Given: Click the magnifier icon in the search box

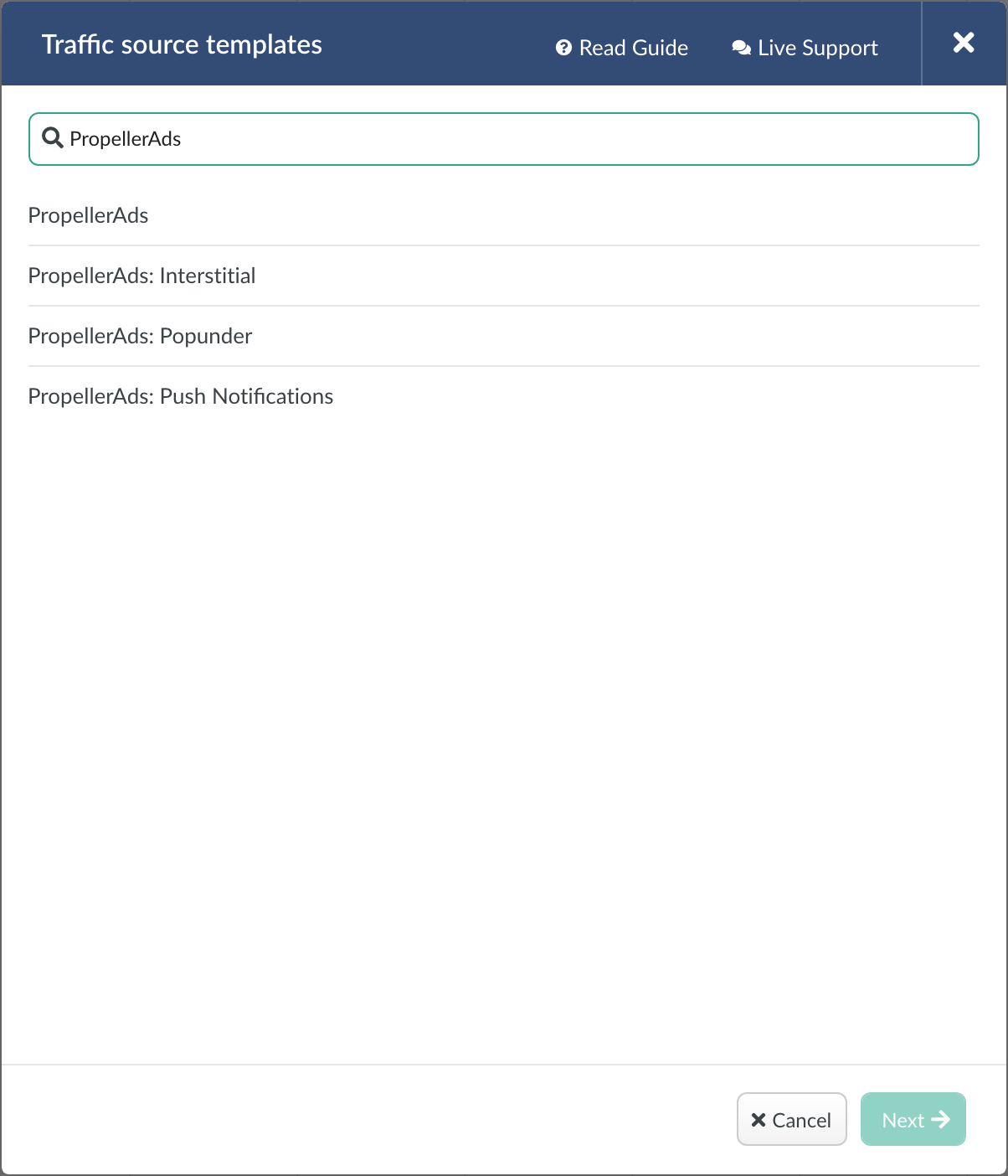Looking at the screenshot, I should point(53,138).
